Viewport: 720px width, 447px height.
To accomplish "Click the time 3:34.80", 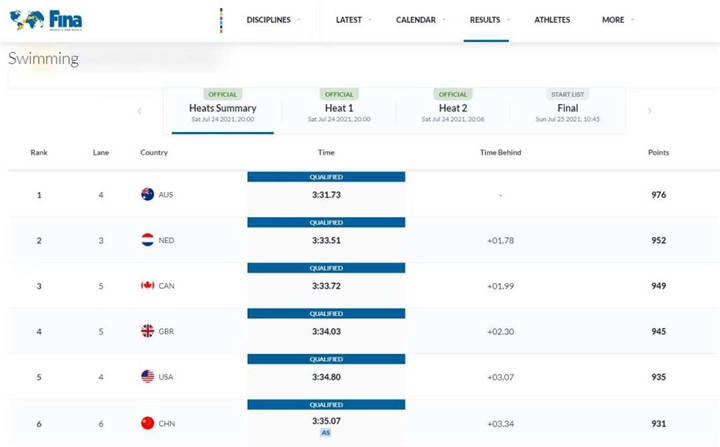I will [x=326, y=377].
